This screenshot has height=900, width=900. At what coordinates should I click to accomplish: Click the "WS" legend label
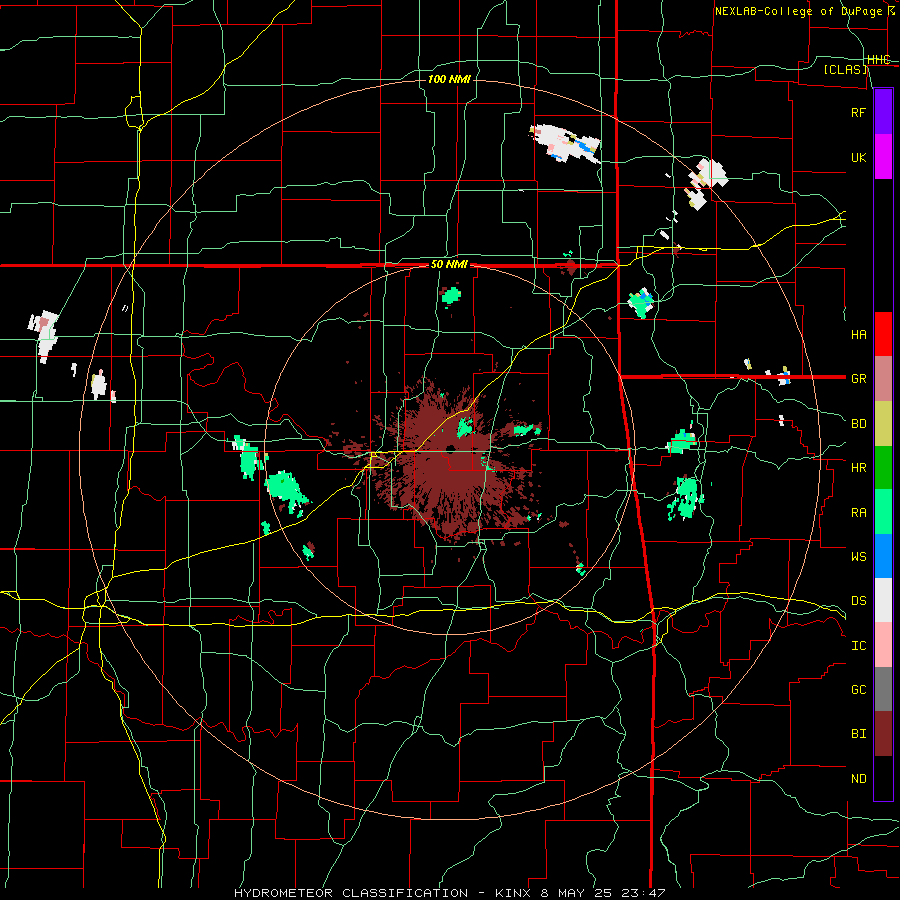[x=858, y=557]
